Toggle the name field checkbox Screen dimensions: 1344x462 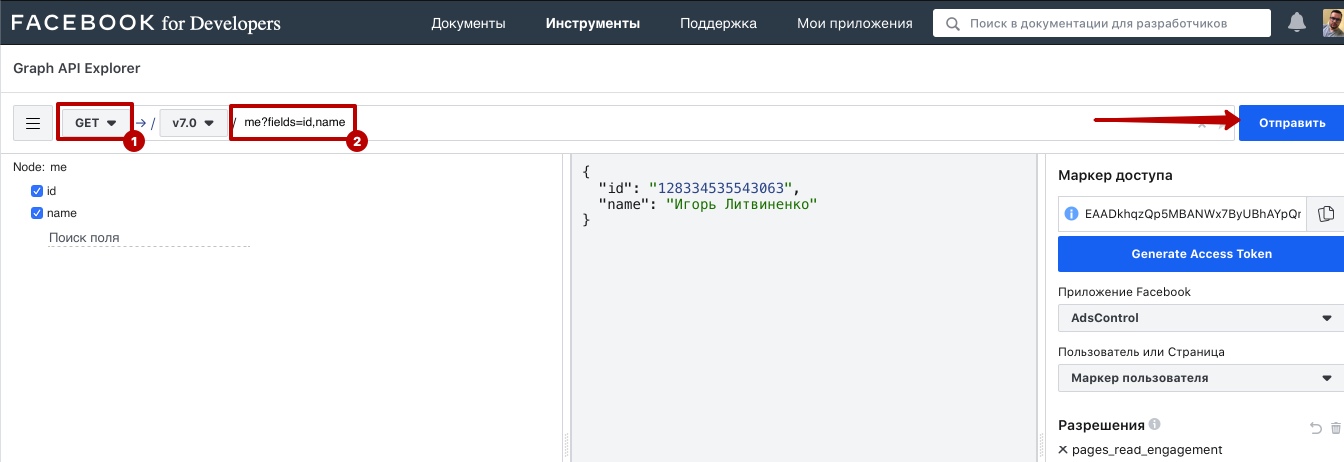click(x=37, y=213)
